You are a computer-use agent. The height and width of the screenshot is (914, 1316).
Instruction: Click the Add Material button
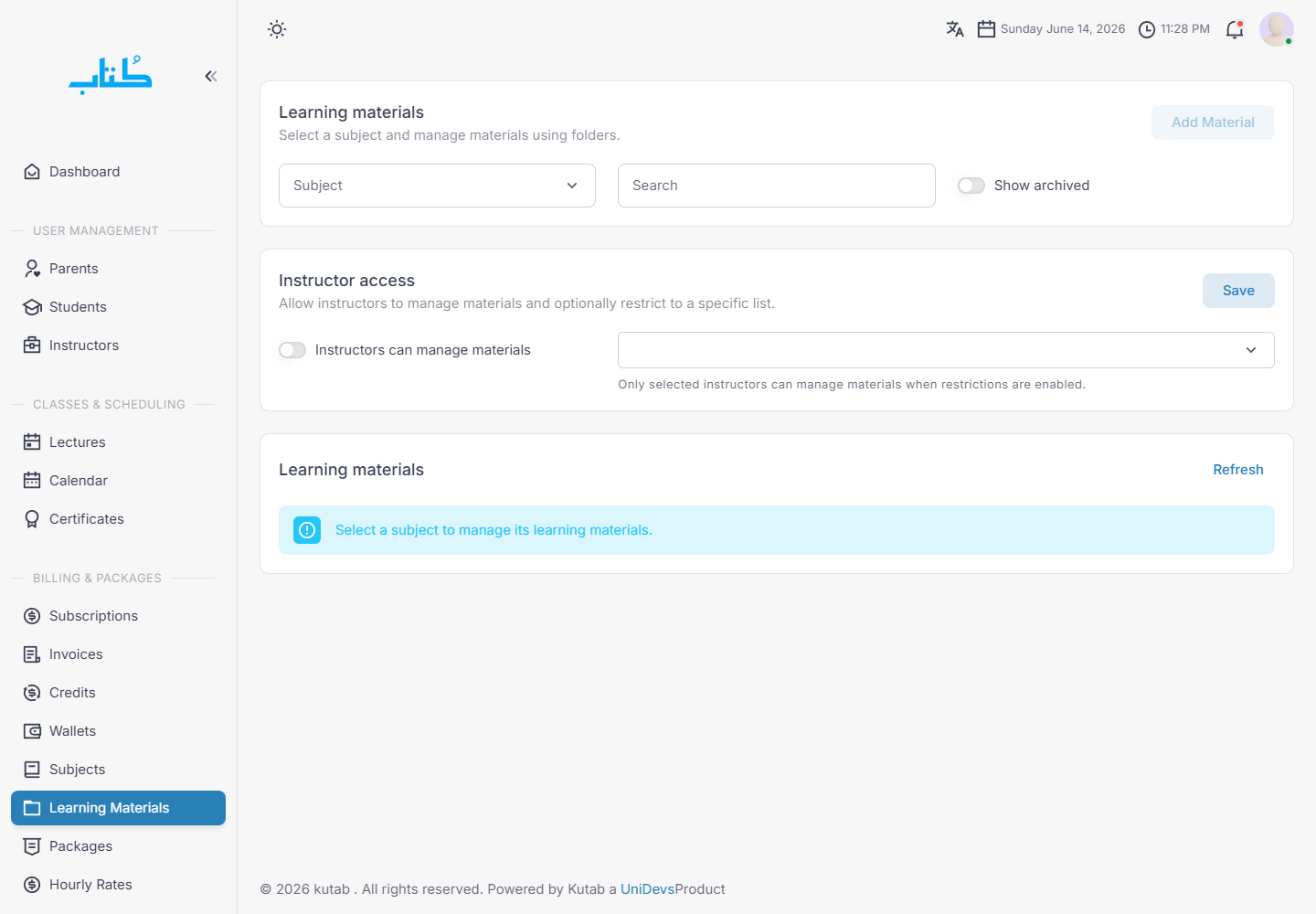pos(1213,122)
